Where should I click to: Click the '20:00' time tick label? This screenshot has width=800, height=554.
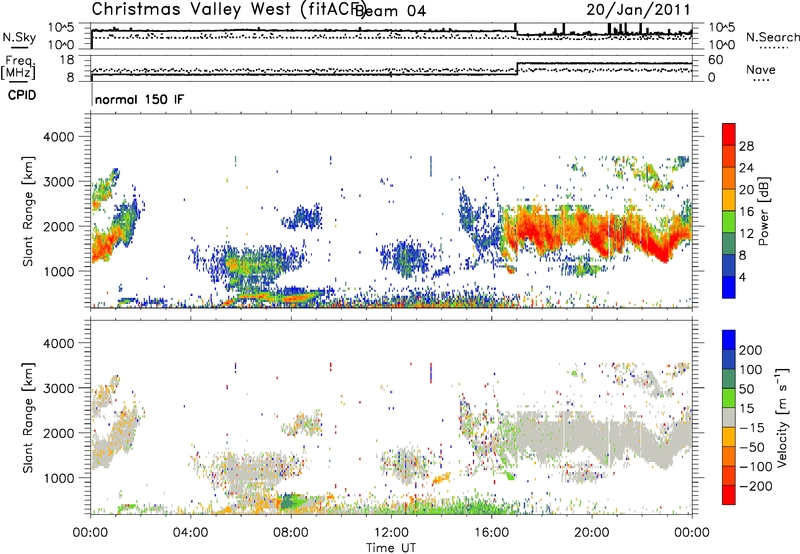591,533
